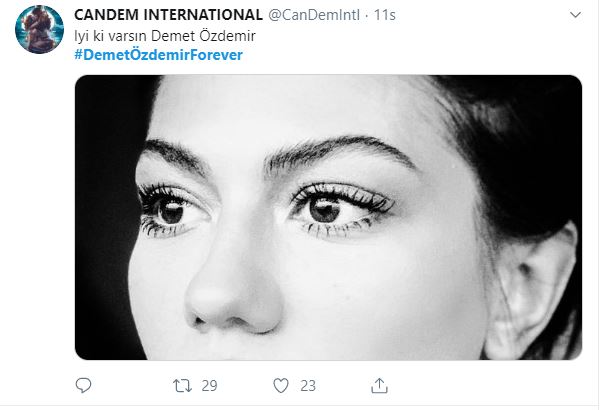Follow the #DemetÖzdemirForever hashtag

click(x=159, y=53)
